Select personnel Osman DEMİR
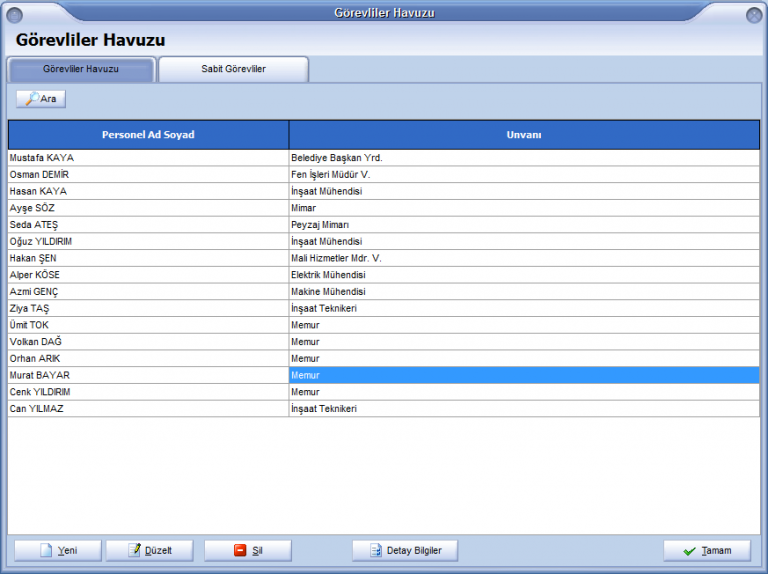The image size is (768, 574). [40, 174]
